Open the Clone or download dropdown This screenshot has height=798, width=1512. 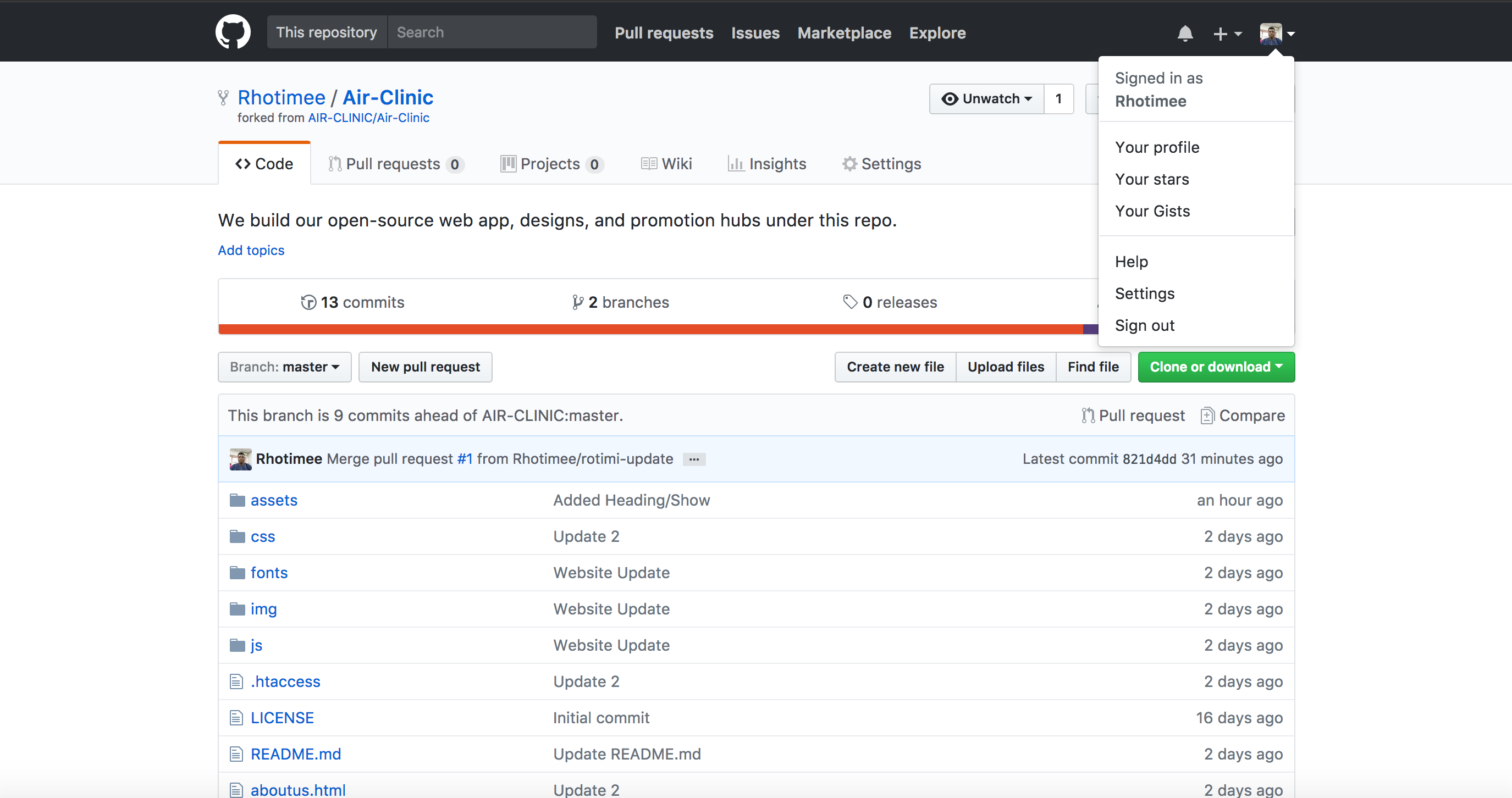pyautogui.click(x=1216, y=367)
